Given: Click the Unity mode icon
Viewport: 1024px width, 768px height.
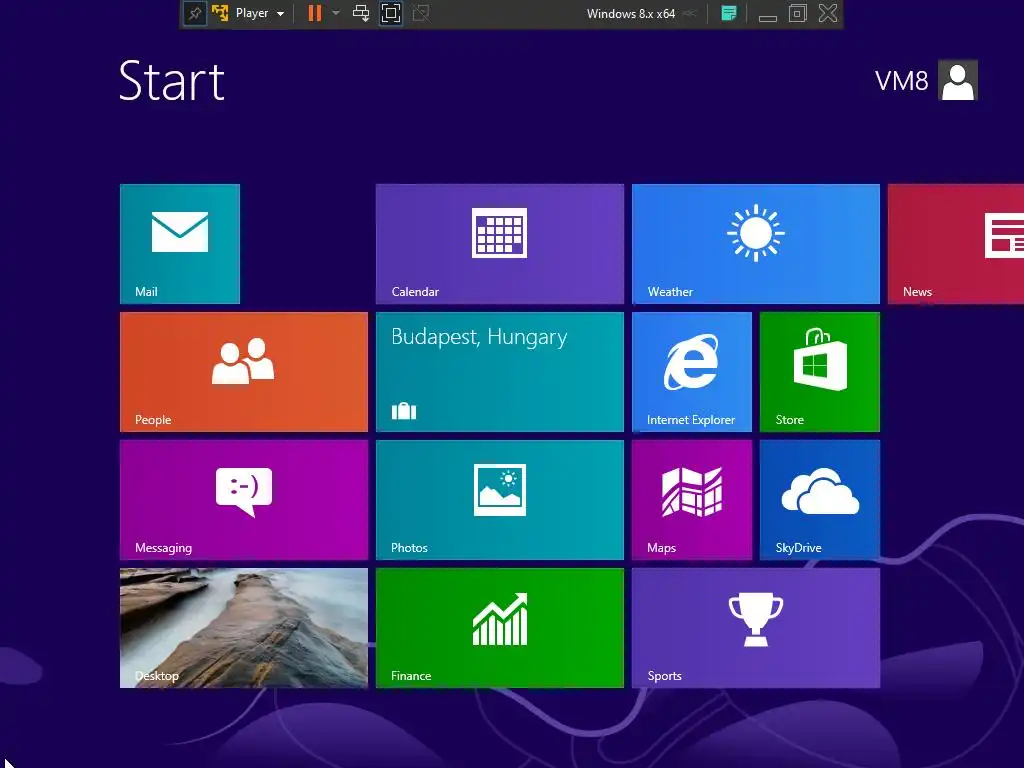Looking at the screenshot, I should 421,13.
